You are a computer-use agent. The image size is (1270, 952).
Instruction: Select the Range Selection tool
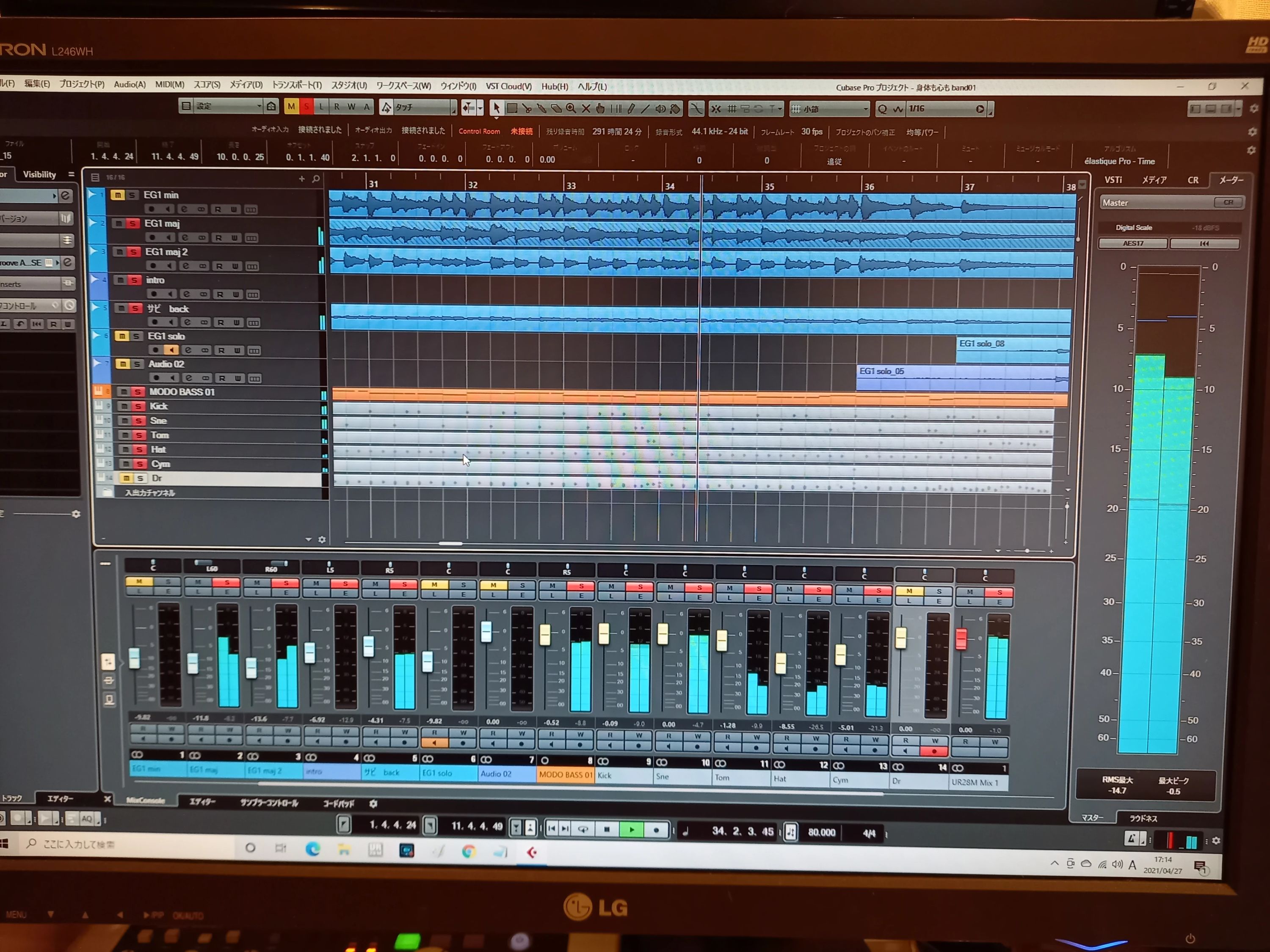pyautogui.click(x=512, y=108)
